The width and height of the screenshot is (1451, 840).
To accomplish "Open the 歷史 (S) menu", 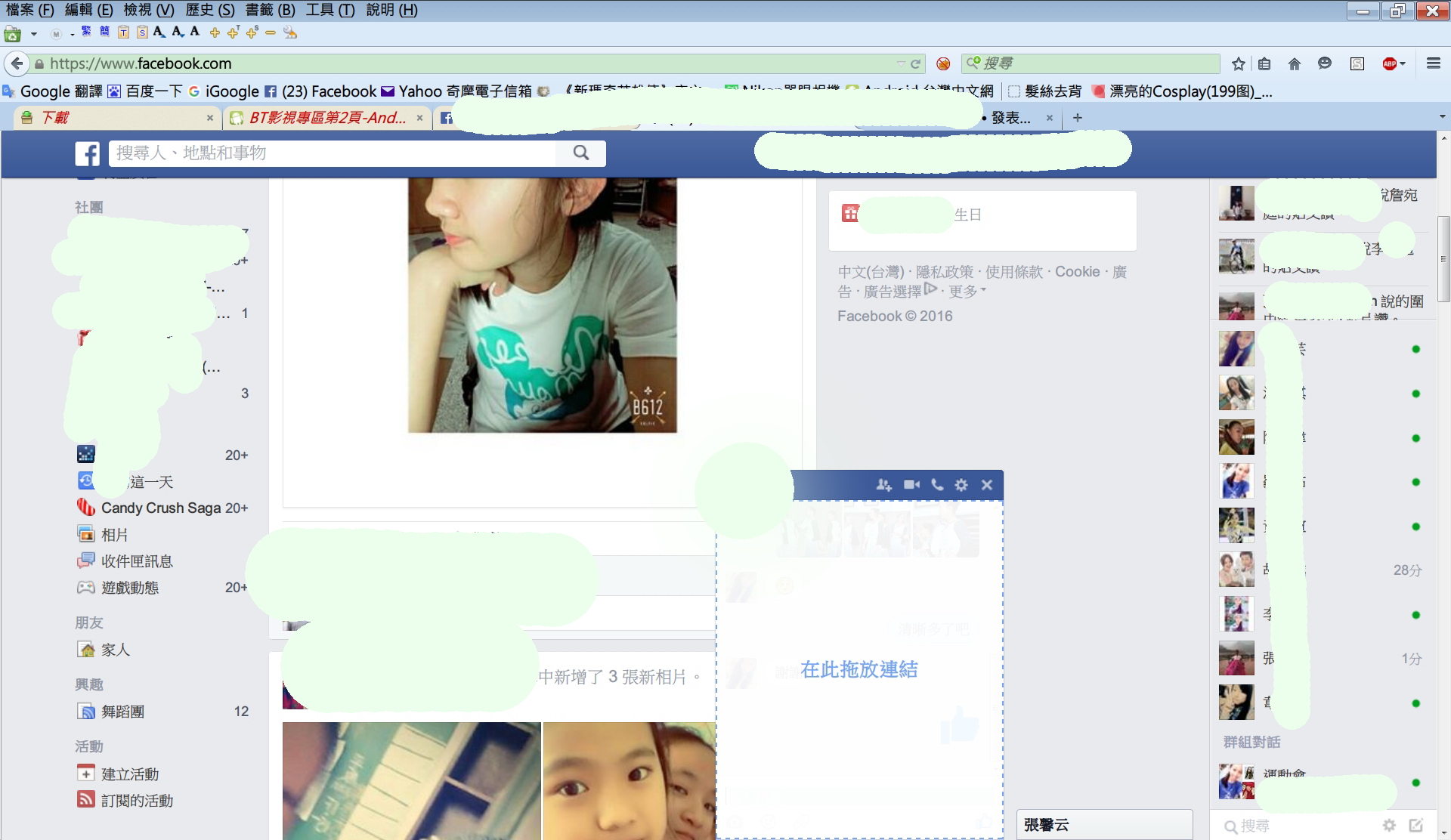I will (x=209, y=10).
